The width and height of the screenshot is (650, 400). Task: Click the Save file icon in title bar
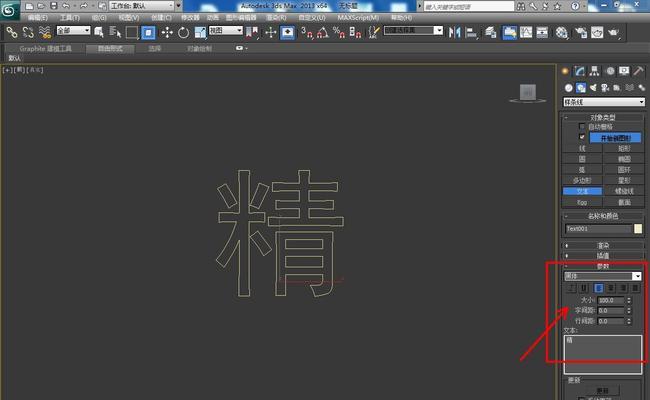[x=54, y=6]
